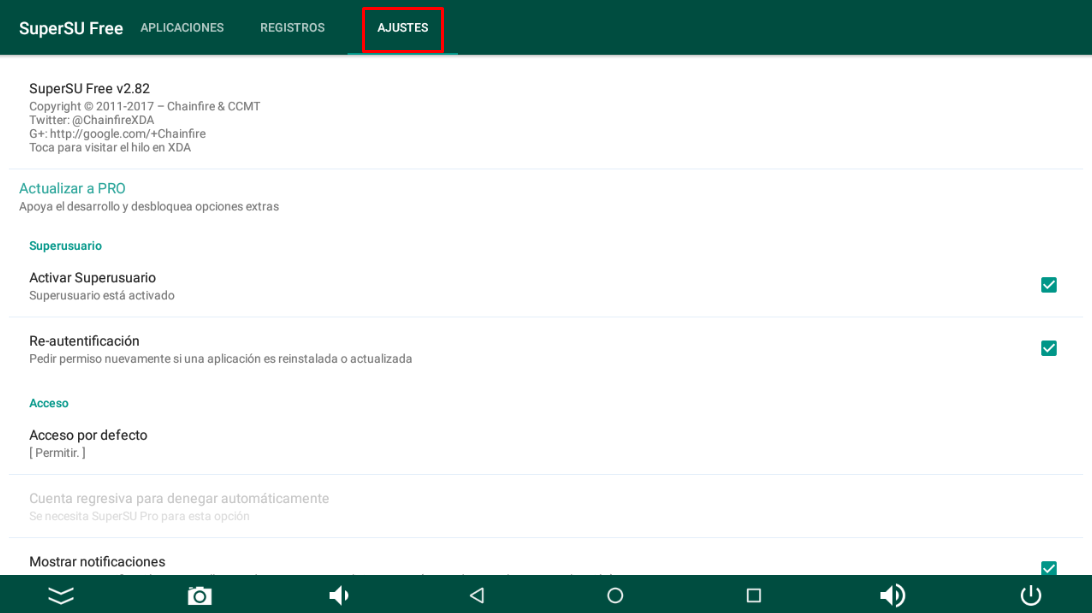Screen dimensions: 1092x613
Task: Switch to the APLICACIONES tab
Action: [182, 28]
